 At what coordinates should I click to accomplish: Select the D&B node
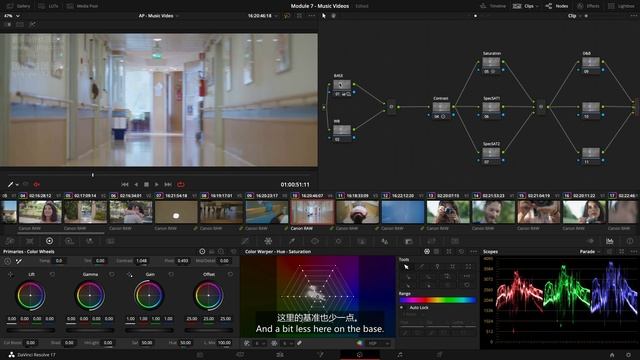[591, 62]
